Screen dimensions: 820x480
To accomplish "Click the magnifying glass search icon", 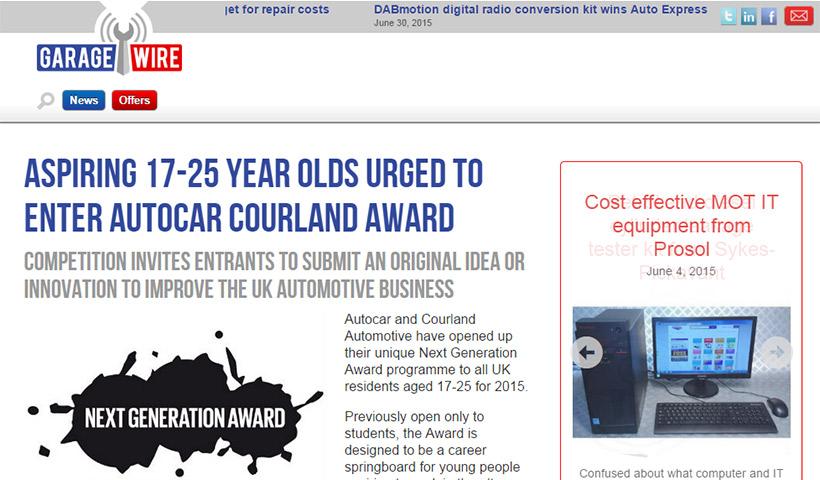I will (45, 100).
